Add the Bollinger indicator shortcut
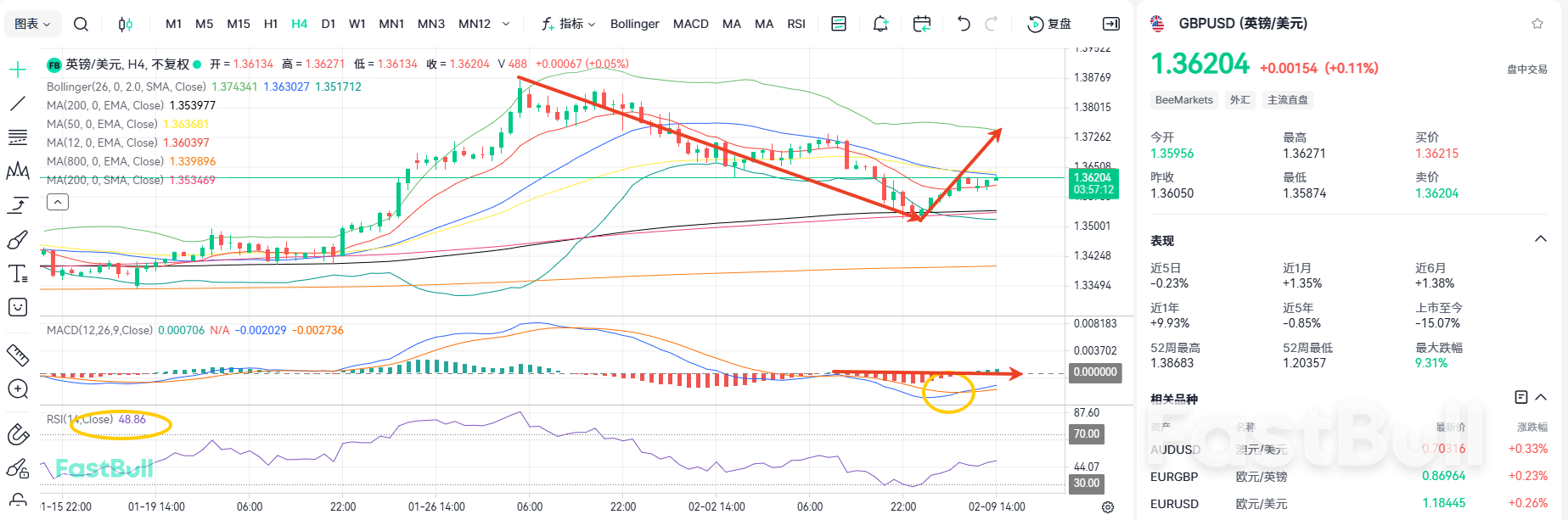 [x=634, y=24]
